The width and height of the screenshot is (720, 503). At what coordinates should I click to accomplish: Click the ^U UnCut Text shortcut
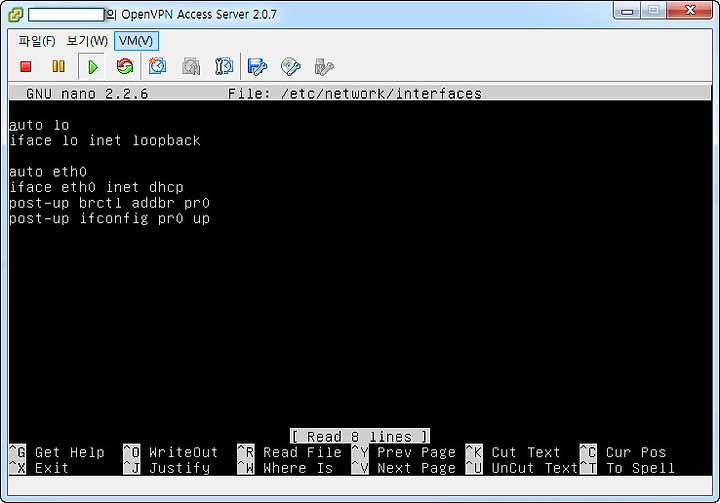[x=522, y=468]
